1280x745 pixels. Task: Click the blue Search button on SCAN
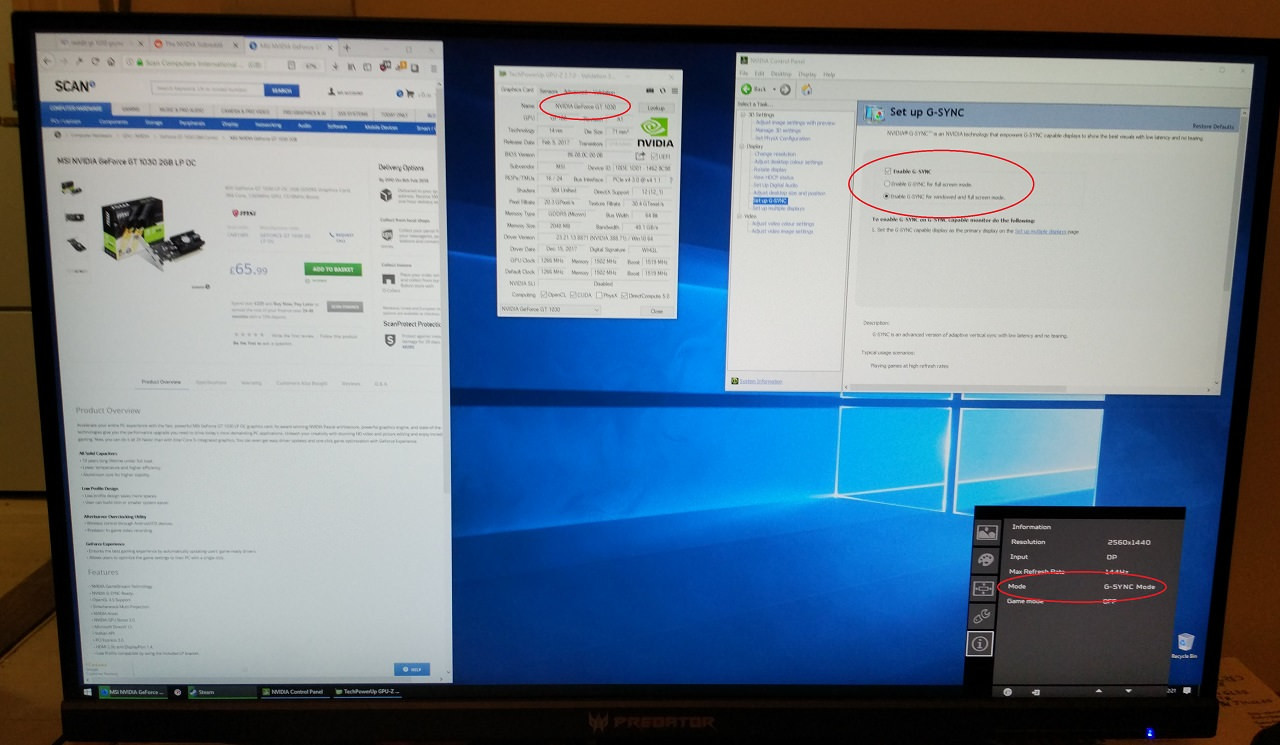(282, 90)
